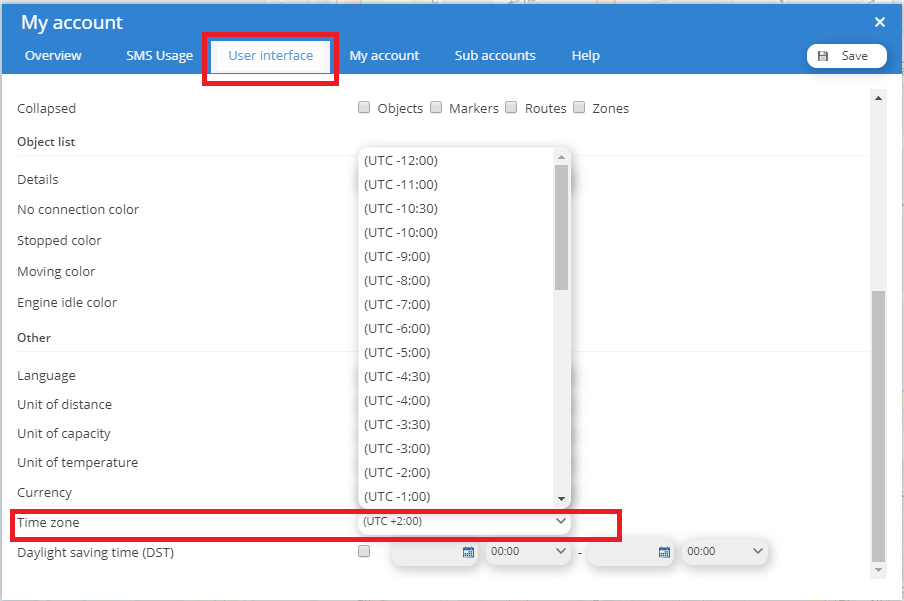Switch to the SMS Usage tab
This screenshot has width=904, height=601.
[x=160, y=56]
